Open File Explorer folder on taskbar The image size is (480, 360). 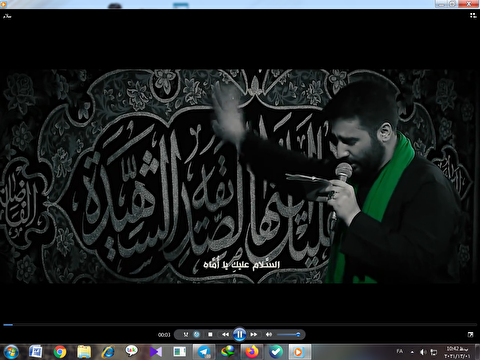[x=84, y=352]
